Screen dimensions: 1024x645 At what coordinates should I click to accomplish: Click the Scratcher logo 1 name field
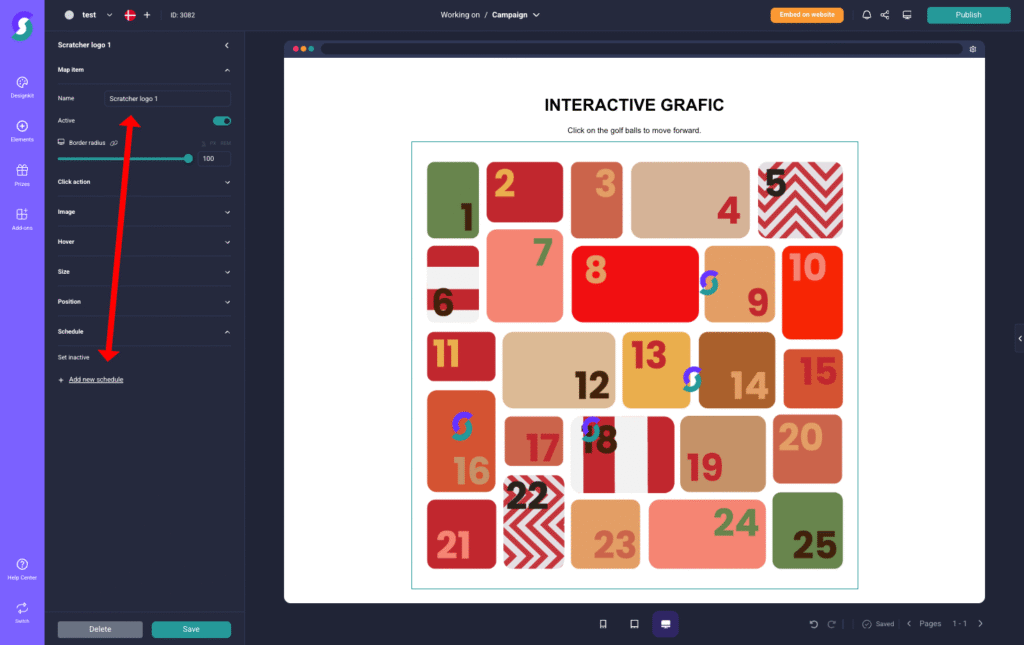[167, 98]
